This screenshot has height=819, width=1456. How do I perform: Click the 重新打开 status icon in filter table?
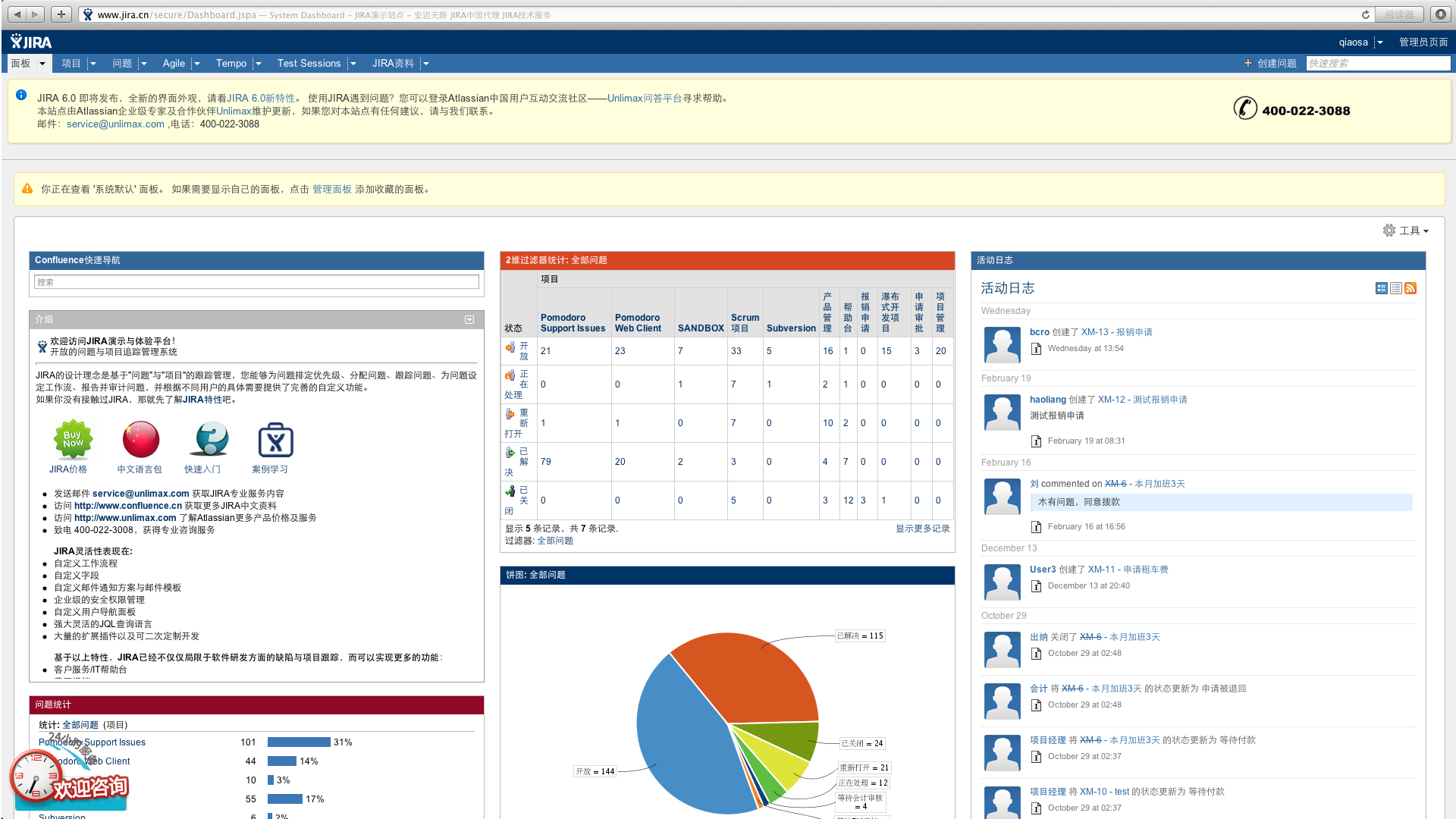tap(510, 414)
